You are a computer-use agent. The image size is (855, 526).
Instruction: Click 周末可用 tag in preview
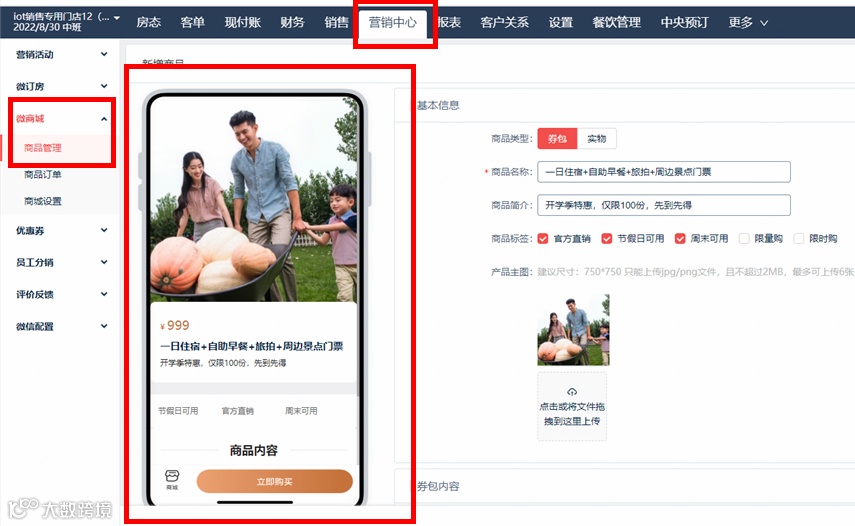point(301,411)
